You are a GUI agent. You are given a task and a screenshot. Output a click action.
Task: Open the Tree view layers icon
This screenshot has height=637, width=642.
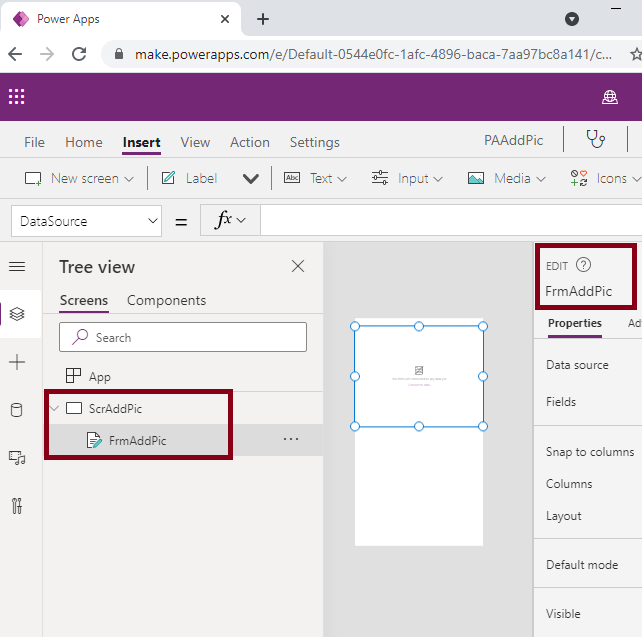[17, 314]
